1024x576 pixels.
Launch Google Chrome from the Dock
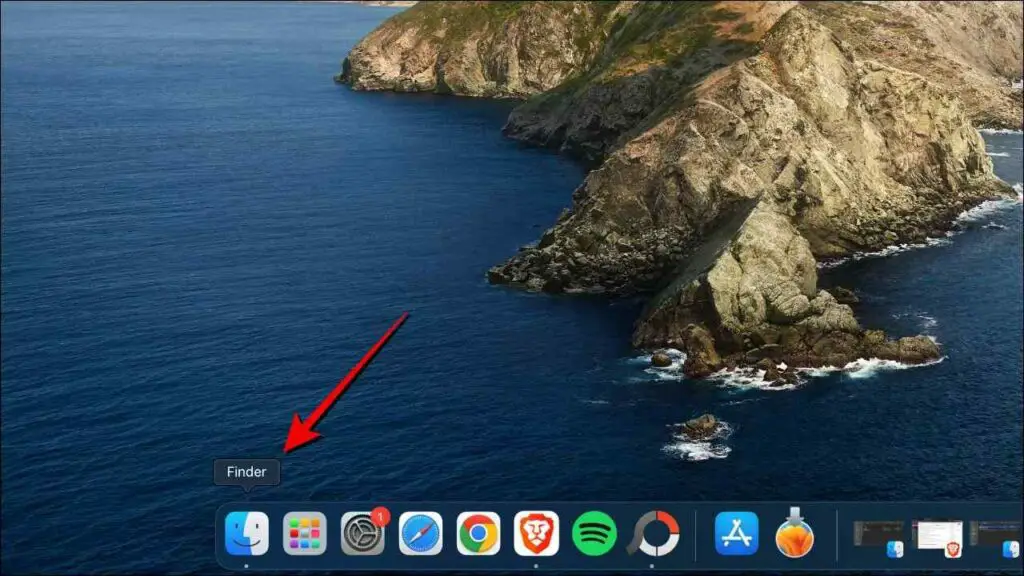pos(478,534)
